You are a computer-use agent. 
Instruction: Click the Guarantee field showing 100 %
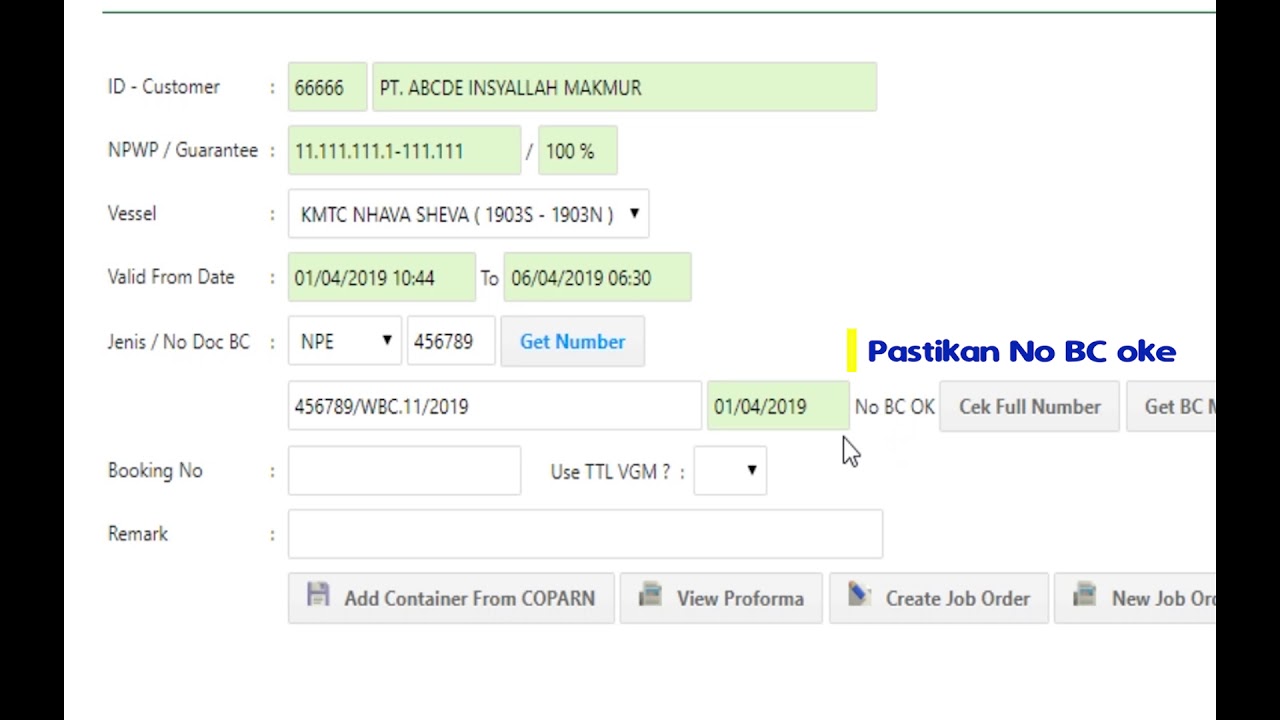click(x=577, y=151)
